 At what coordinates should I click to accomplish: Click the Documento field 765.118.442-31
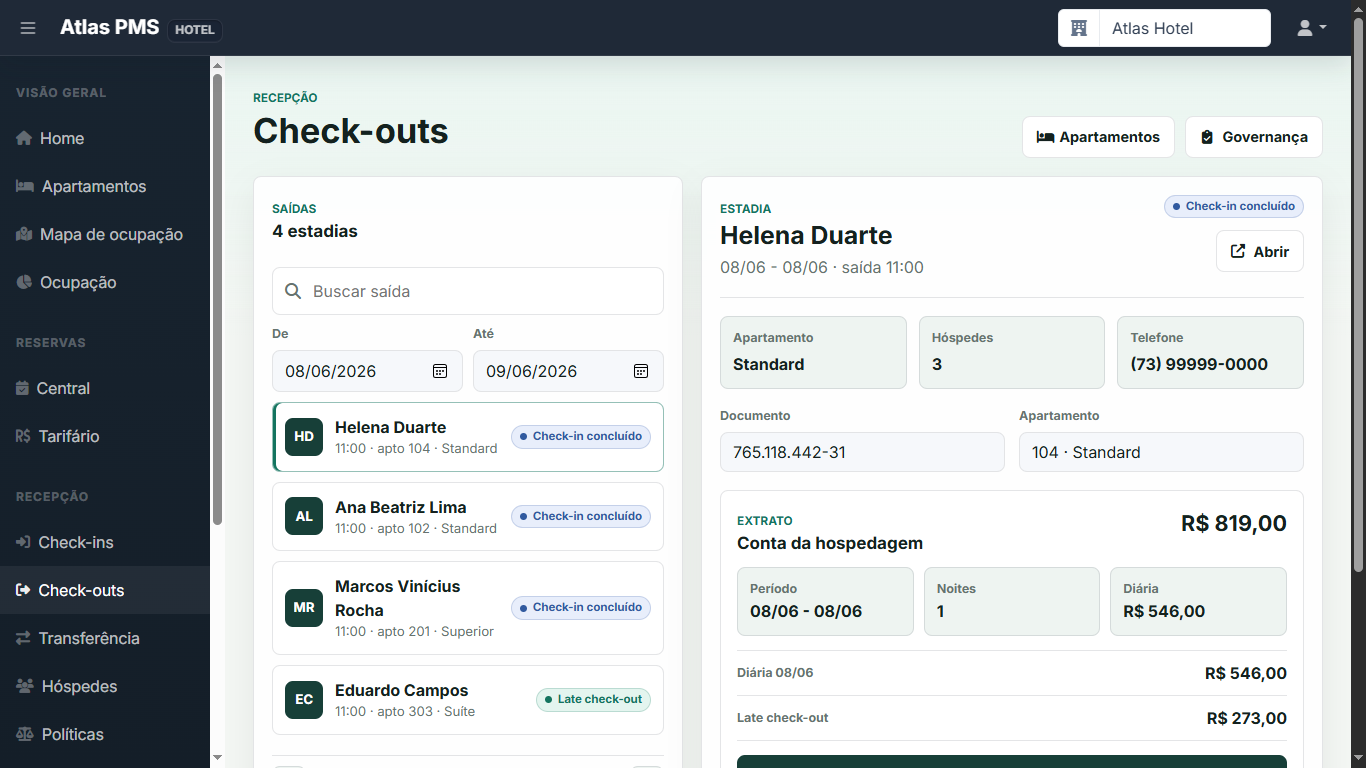point(862,452)
